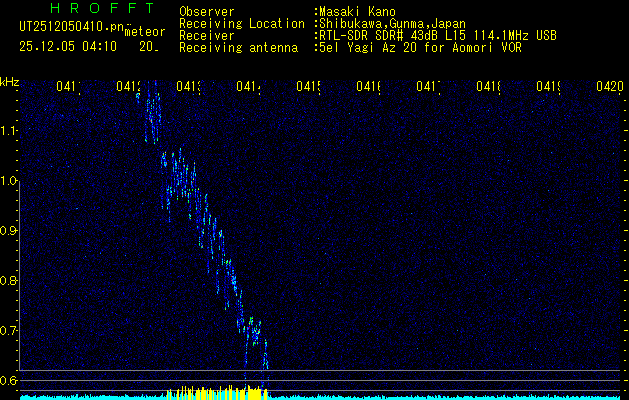Click the 0.6 kHz frequency tick

click(9, 381)
